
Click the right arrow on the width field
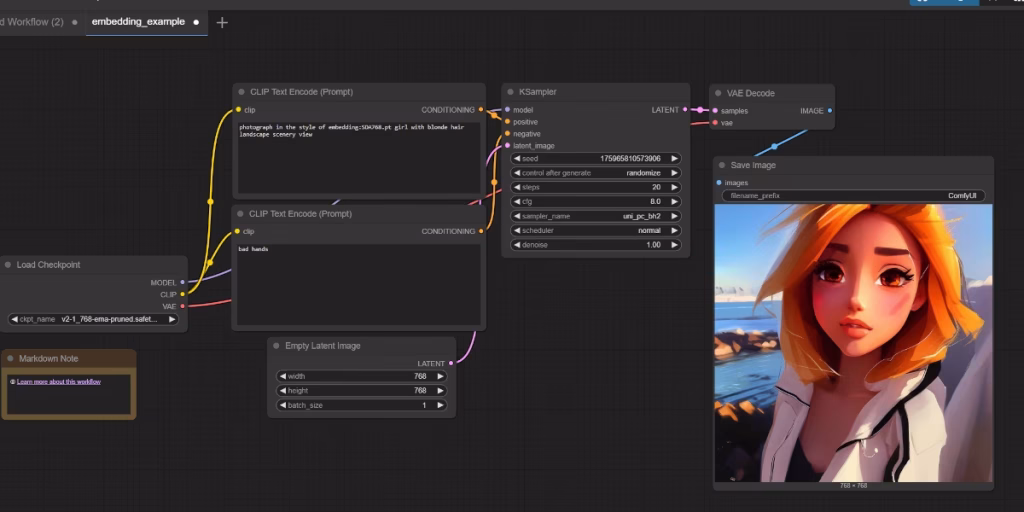(442, 376)
